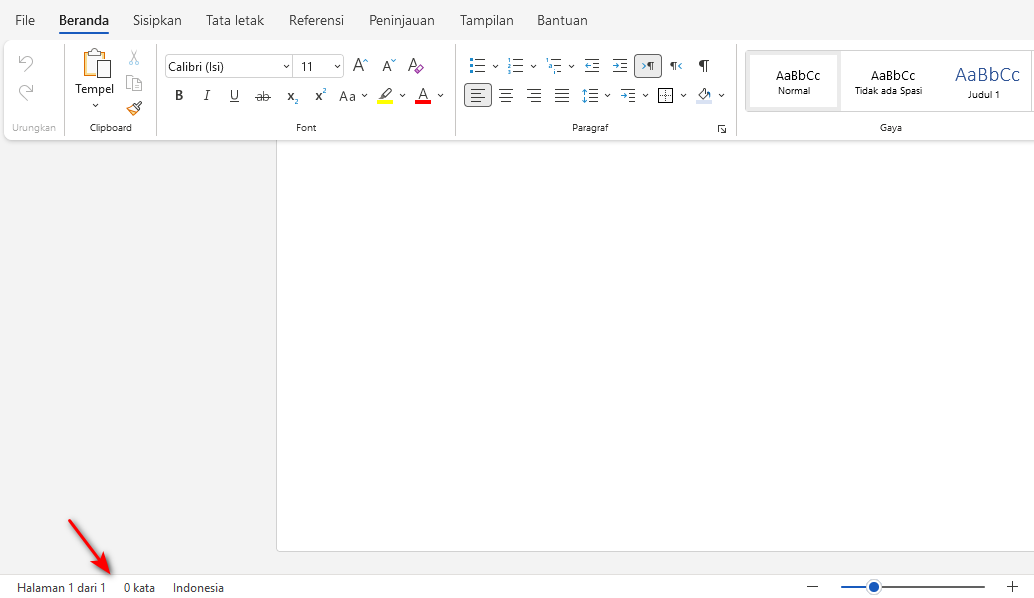Image resolution: width=1034 pixels, height=598 pixels.
Task: Open the bullet list style dropdown
Action: [494, 65]
